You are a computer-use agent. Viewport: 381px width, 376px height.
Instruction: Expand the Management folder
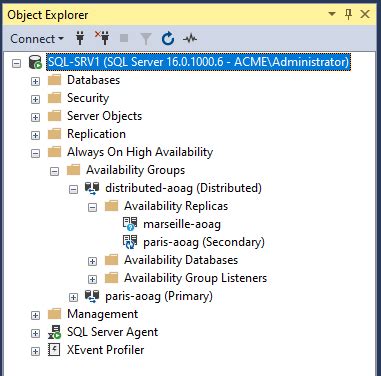point(35,315)
